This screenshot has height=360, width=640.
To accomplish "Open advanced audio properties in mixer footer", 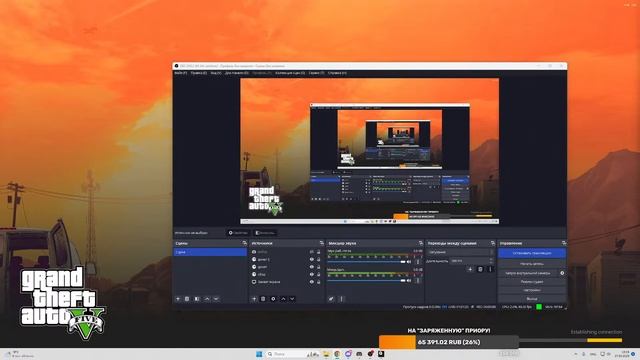I will (x=331, y=299).
